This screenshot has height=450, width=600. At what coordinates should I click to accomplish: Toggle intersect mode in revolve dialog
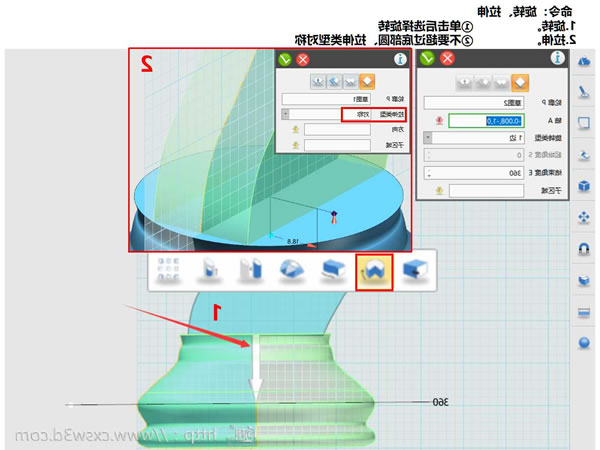tap(465, 83)
